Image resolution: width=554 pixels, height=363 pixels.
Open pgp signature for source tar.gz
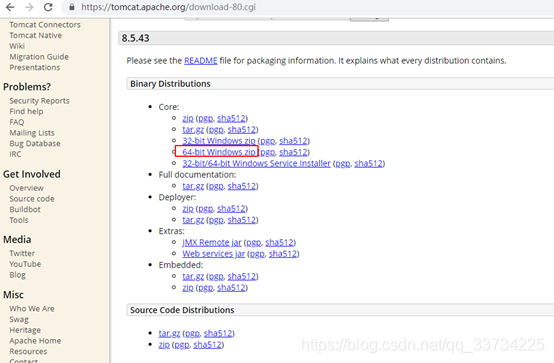click(x=192, y=333)
